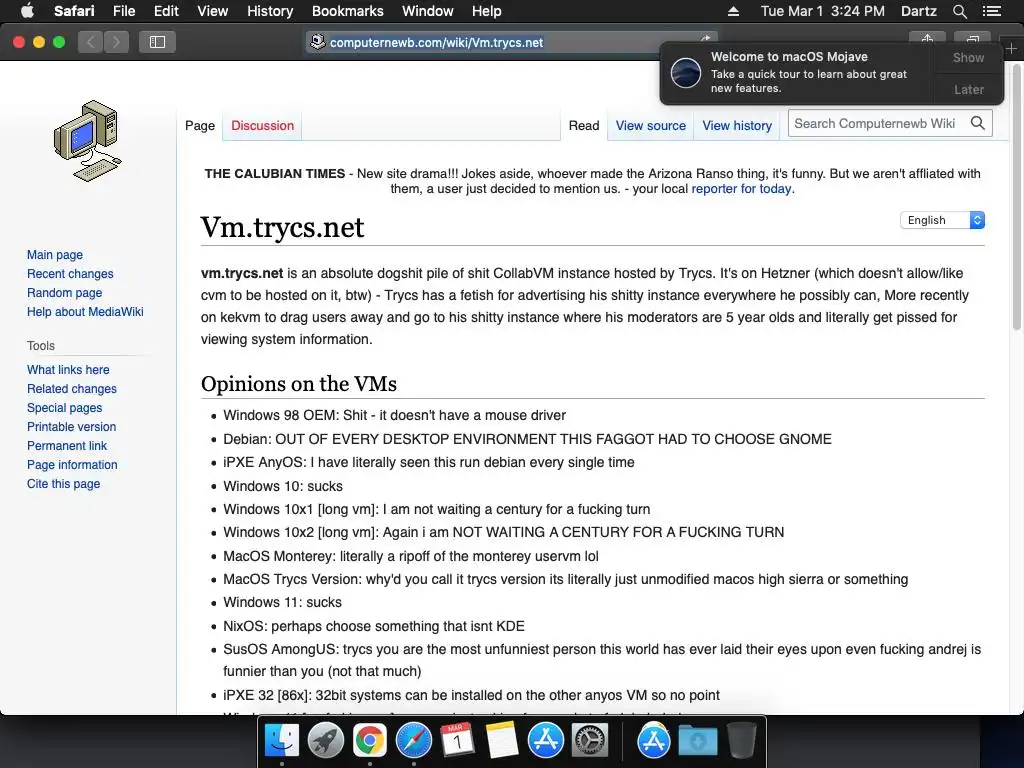Viewport: 1024px width, 768px height.
Task: Select the Page tab
Action: point(200,125)
